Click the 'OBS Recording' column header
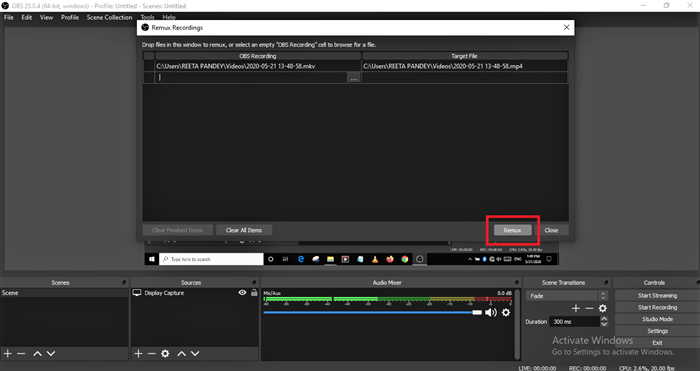 point(258,56)
